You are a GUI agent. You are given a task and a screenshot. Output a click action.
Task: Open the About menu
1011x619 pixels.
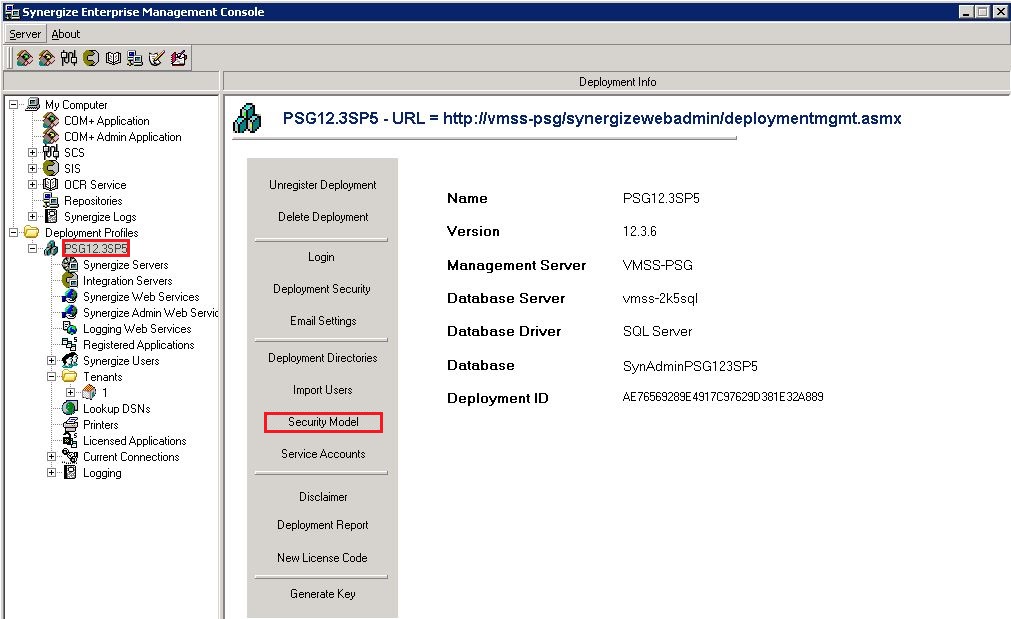pos(66,34)
